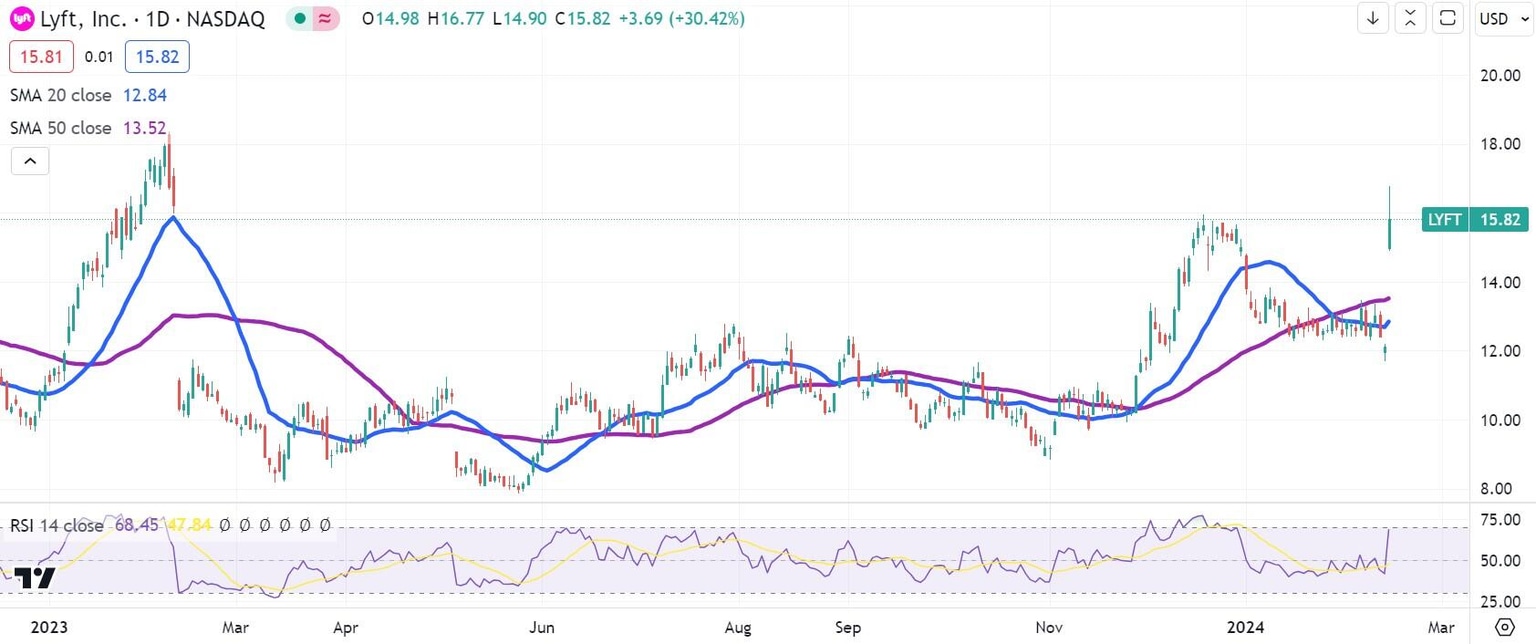Viewport: 1536px width, 644px height.
Task: Select the SMA 50 close indicator legend
Action: coord(60,128)
